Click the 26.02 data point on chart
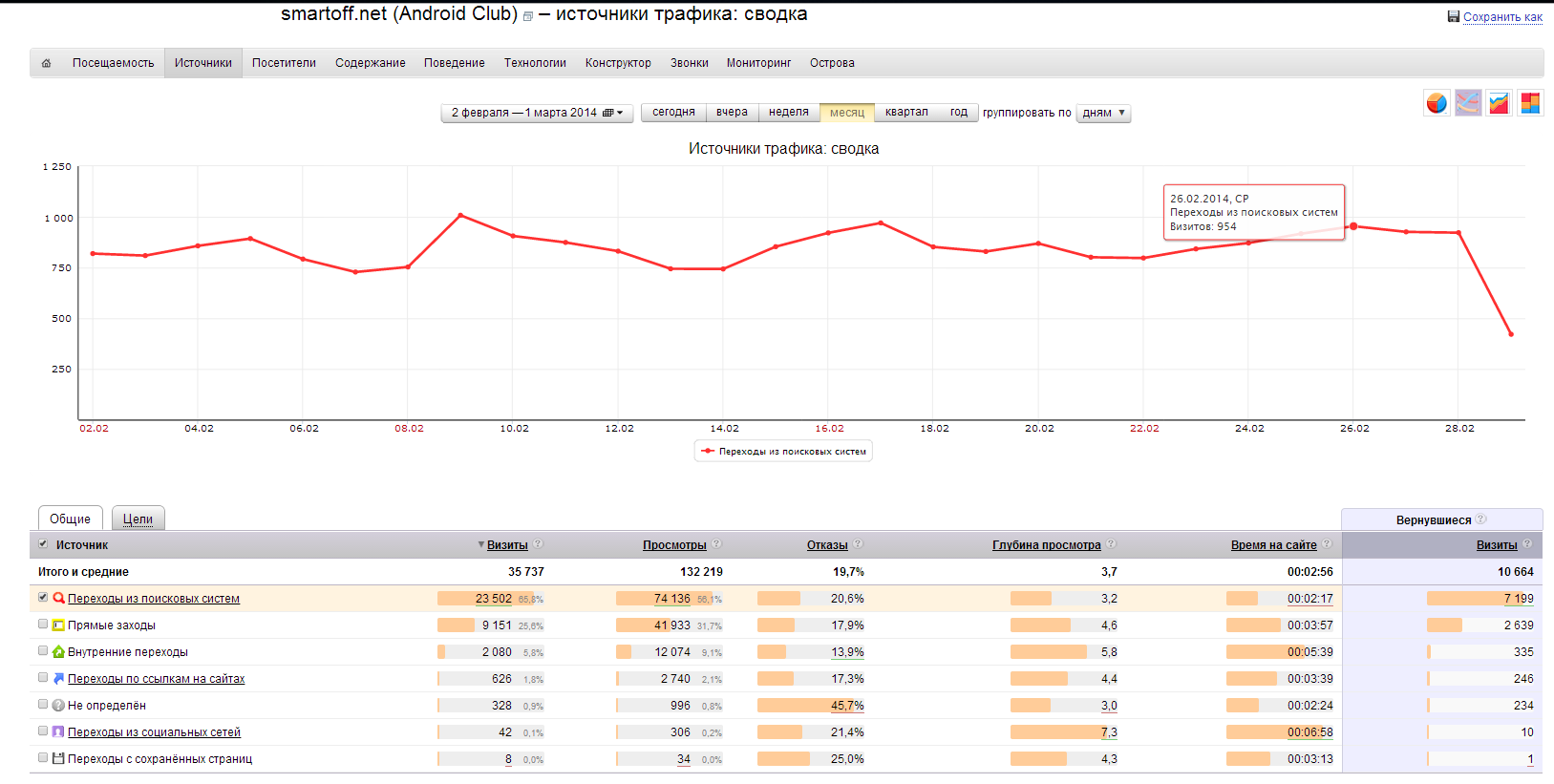The height and width of the screenshot is (784, 1554). (x=1353, y=226)
